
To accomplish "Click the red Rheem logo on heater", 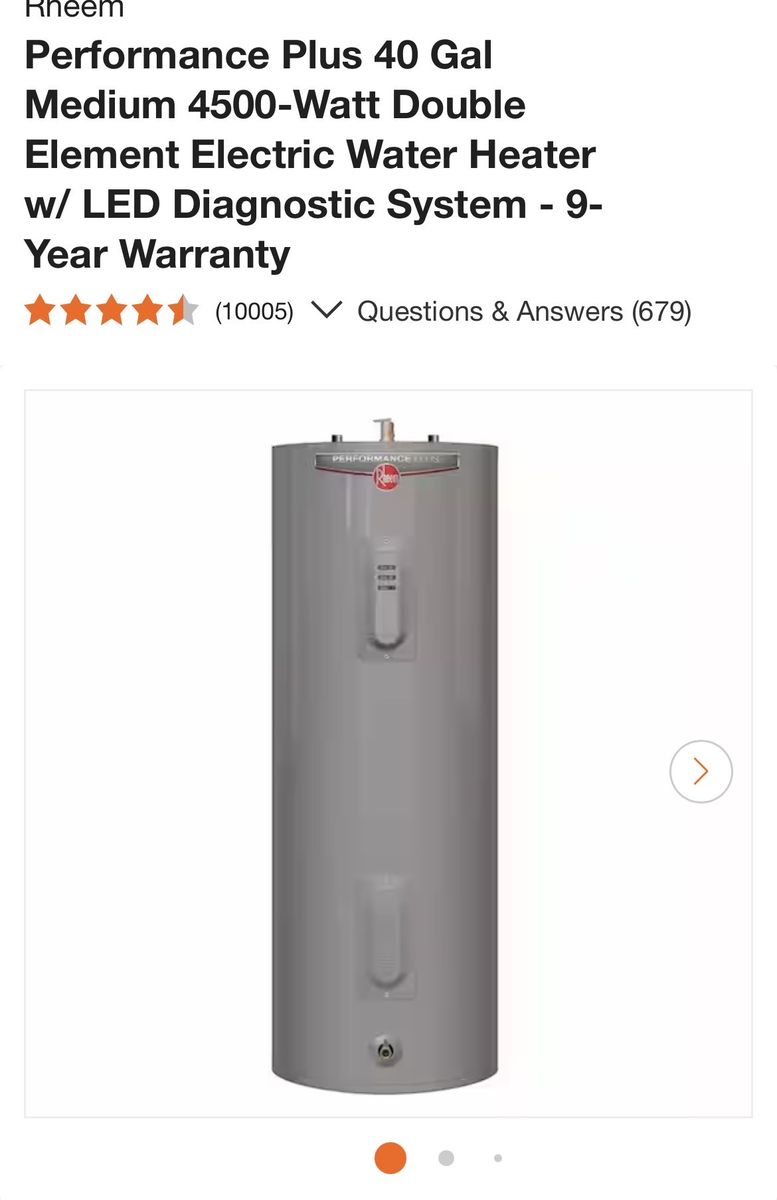I will (x=386, y=478).
